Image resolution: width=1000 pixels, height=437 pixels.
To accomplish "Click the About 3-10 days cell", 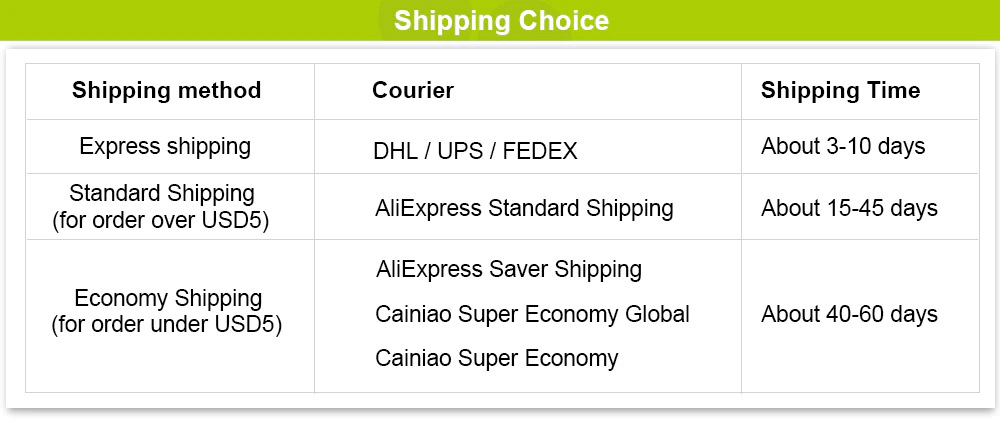I will (843, 147).
